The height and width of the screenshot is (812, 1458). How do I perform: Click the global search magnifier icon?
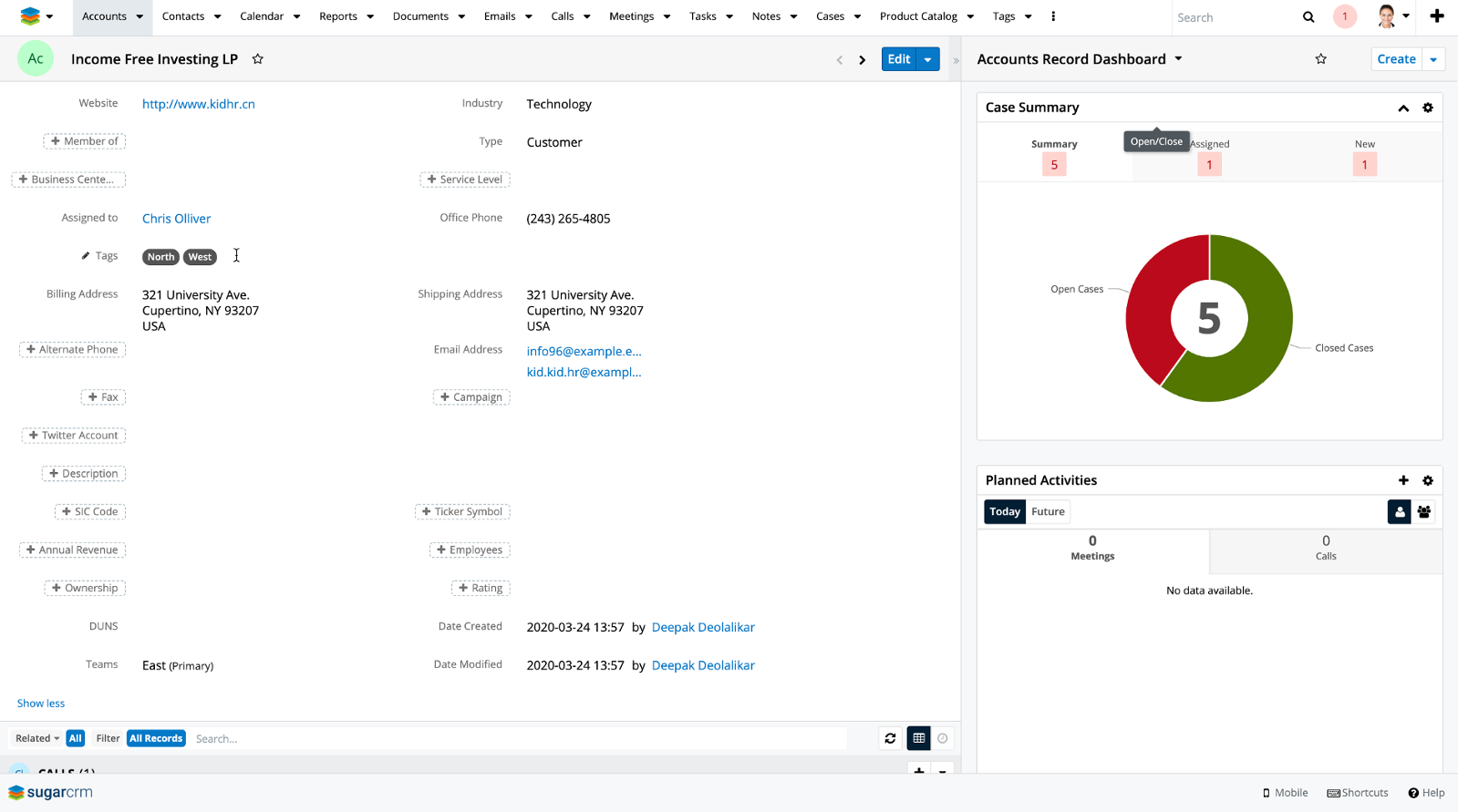1308,17
